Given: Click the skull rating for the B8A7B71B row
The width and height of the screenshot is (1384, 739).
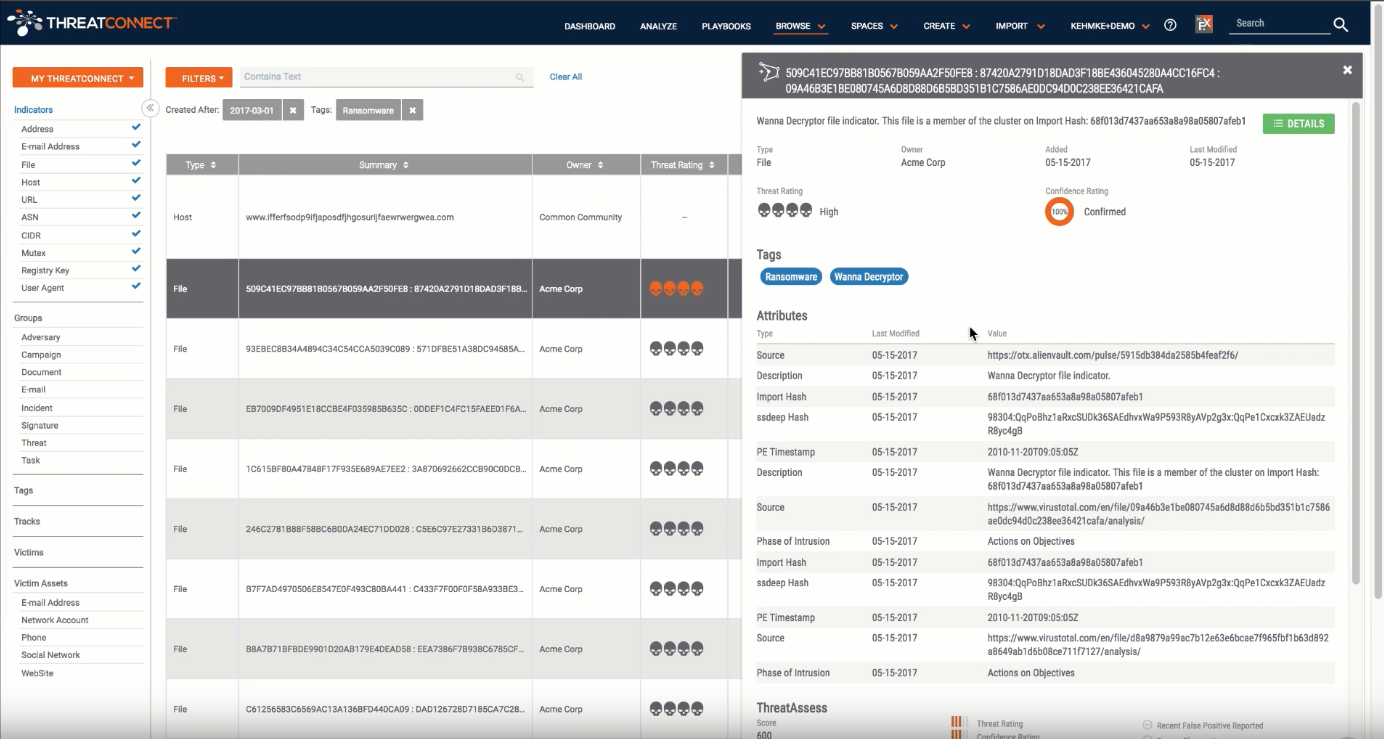Looking at the screenshot, I should click(x=677, y=649).
